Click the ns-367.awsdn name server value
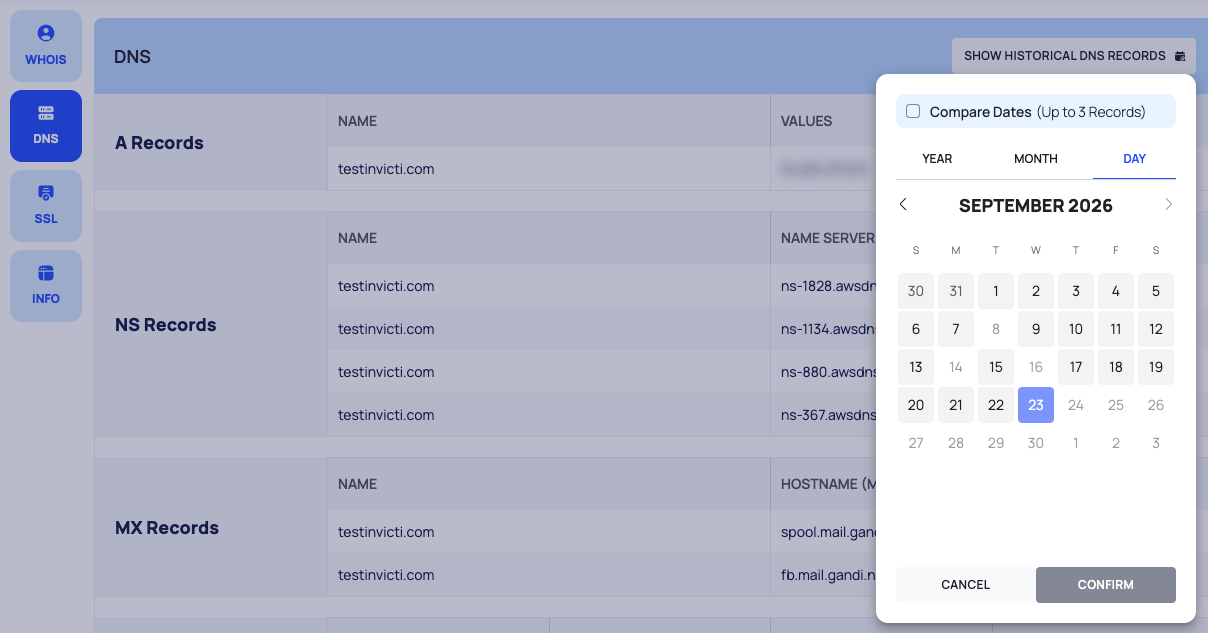This screenshot has height=633, width=1208. 828,415
